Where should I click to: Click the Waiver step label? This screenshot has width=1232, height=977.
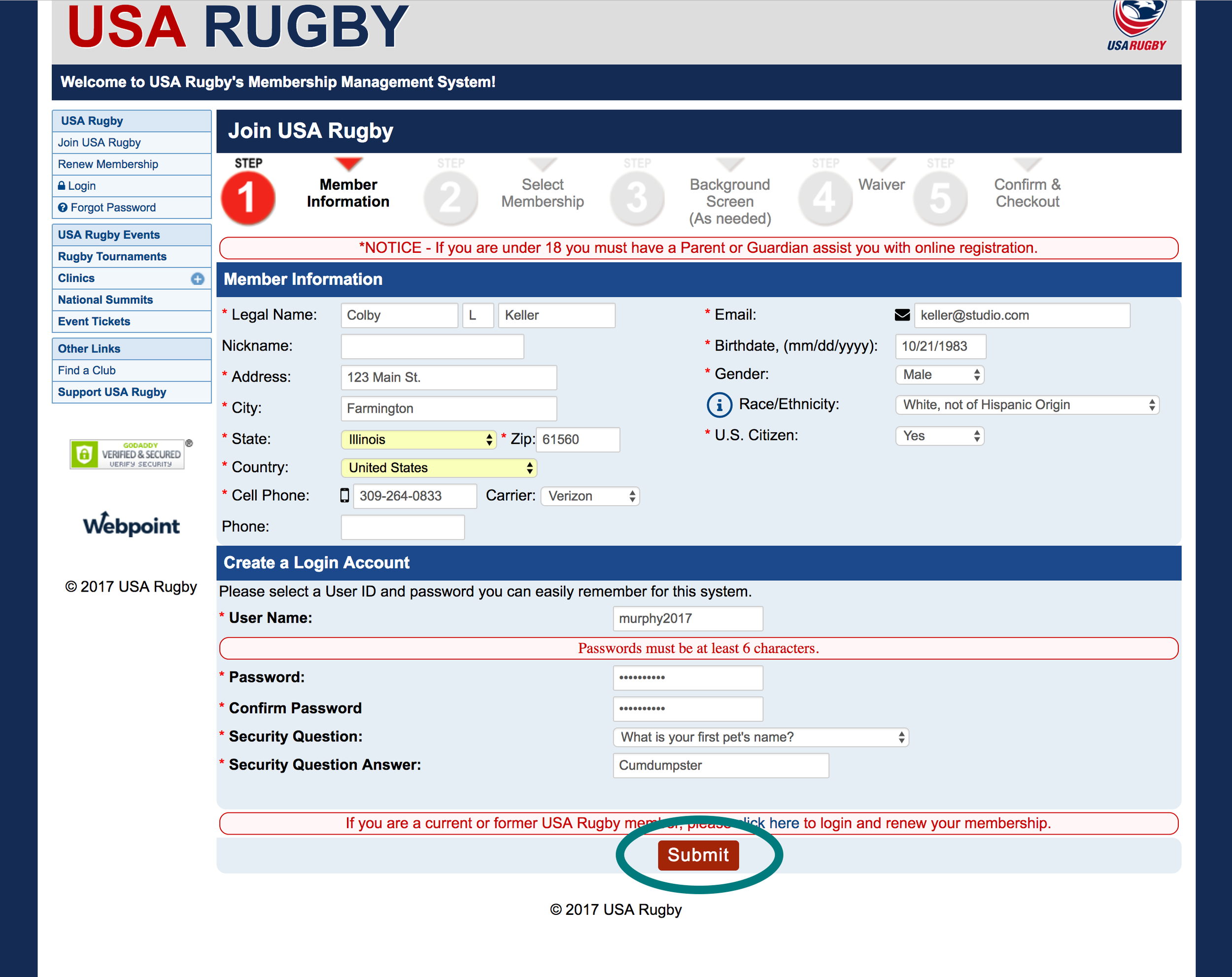click(x=881, y=185)
